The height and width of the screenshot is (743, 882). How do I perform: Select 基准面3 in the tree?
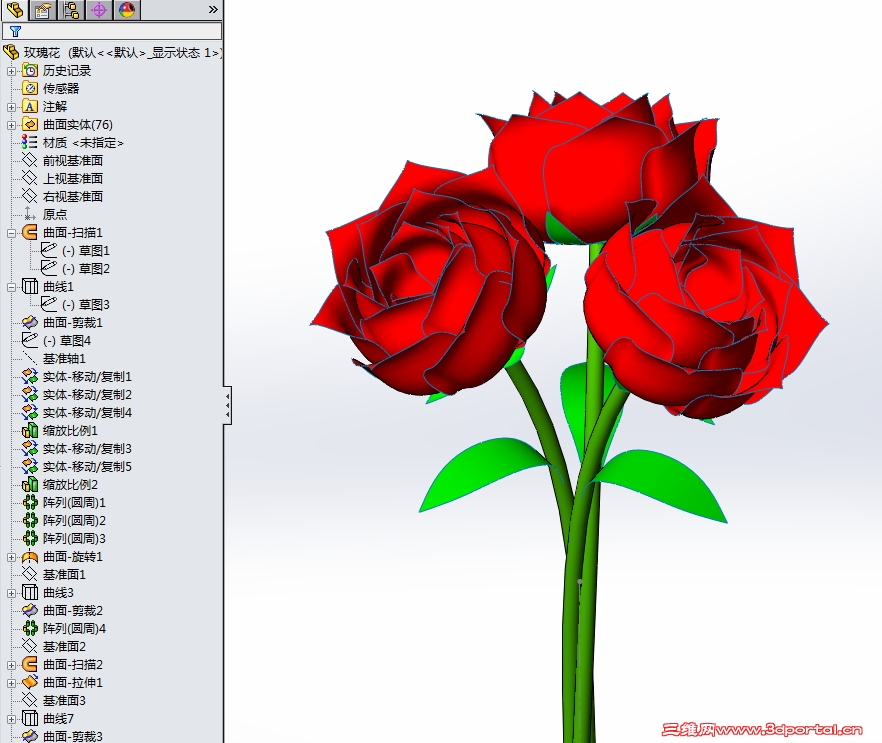coord(64,701)
